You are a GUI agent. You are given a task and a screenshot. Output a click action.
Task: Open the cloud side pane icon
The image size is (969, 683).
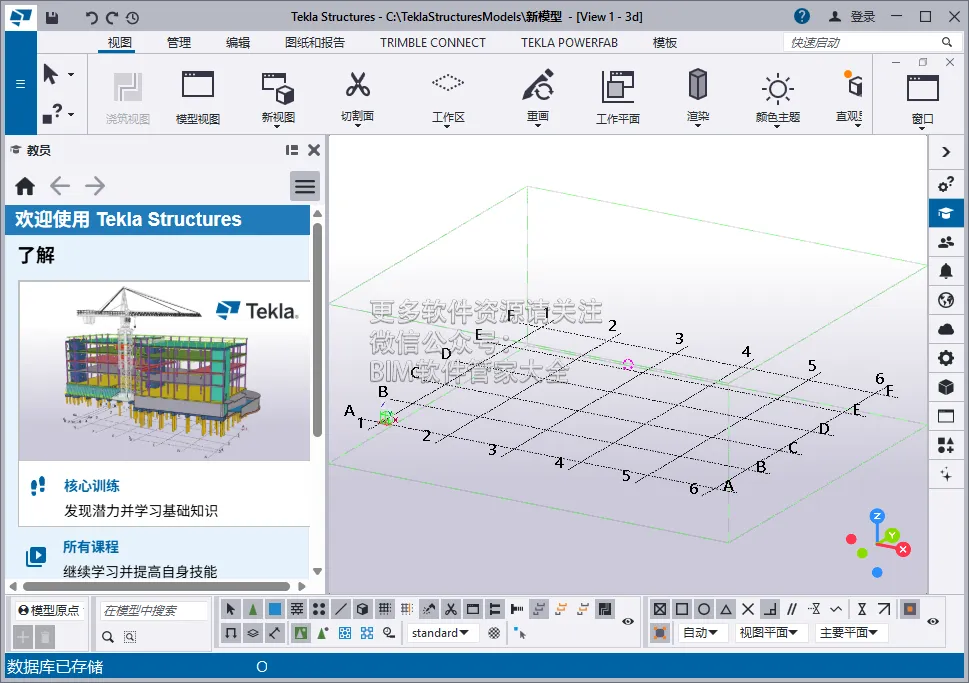tap(946, 329)
